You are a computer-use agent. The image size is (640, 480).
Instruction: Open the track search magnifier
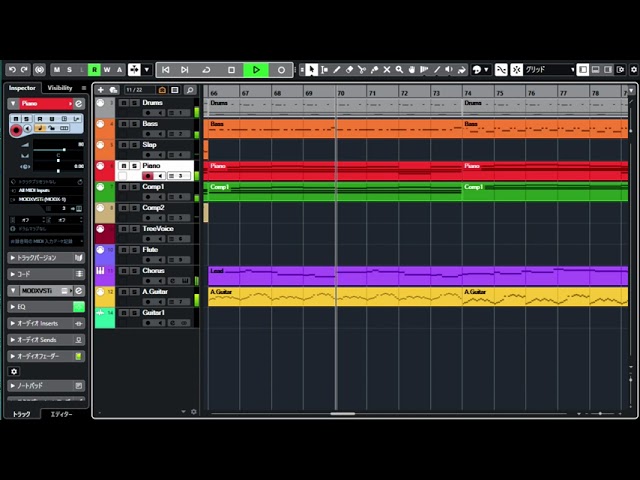coord(190,90)
